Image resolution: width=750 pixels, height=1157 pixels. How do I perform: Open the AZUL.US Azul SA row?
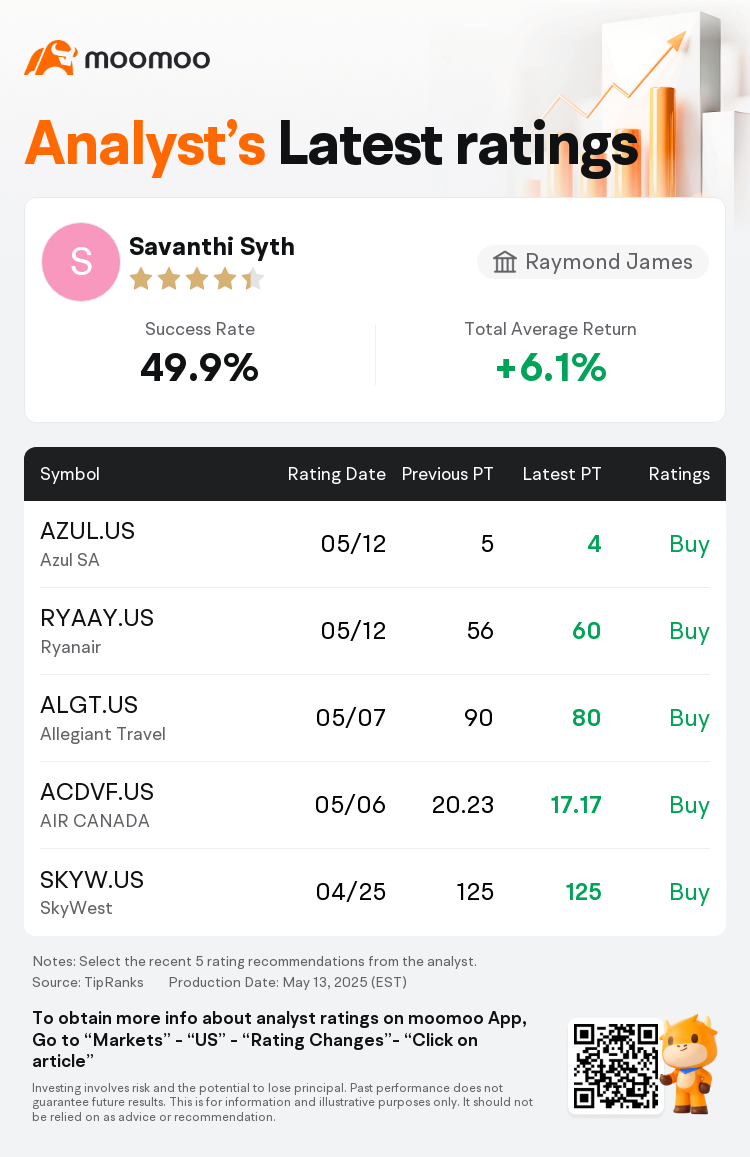(x=375, y=545)
